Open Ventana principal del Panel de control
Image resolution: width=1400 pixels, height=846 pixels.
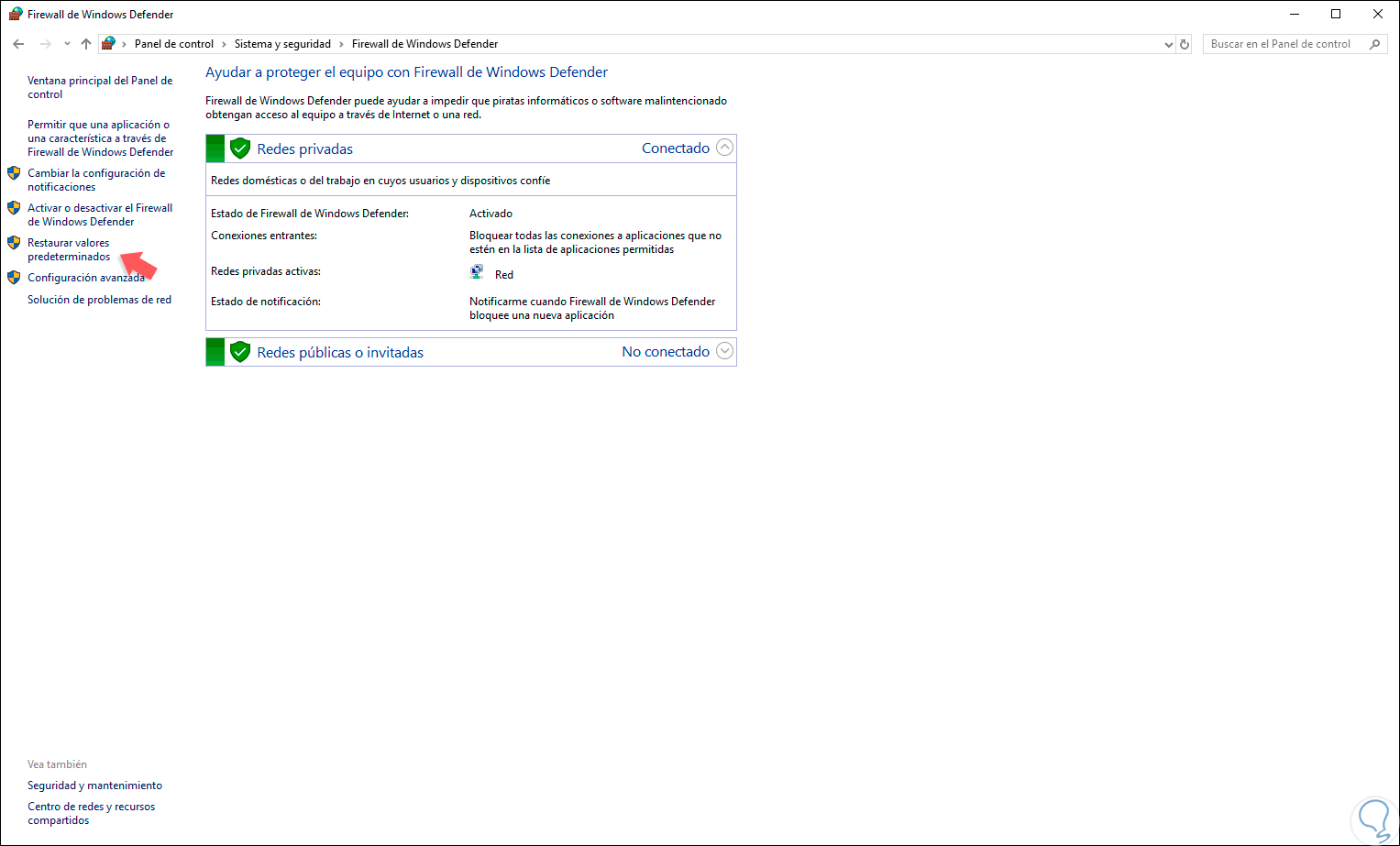(100, 87)
